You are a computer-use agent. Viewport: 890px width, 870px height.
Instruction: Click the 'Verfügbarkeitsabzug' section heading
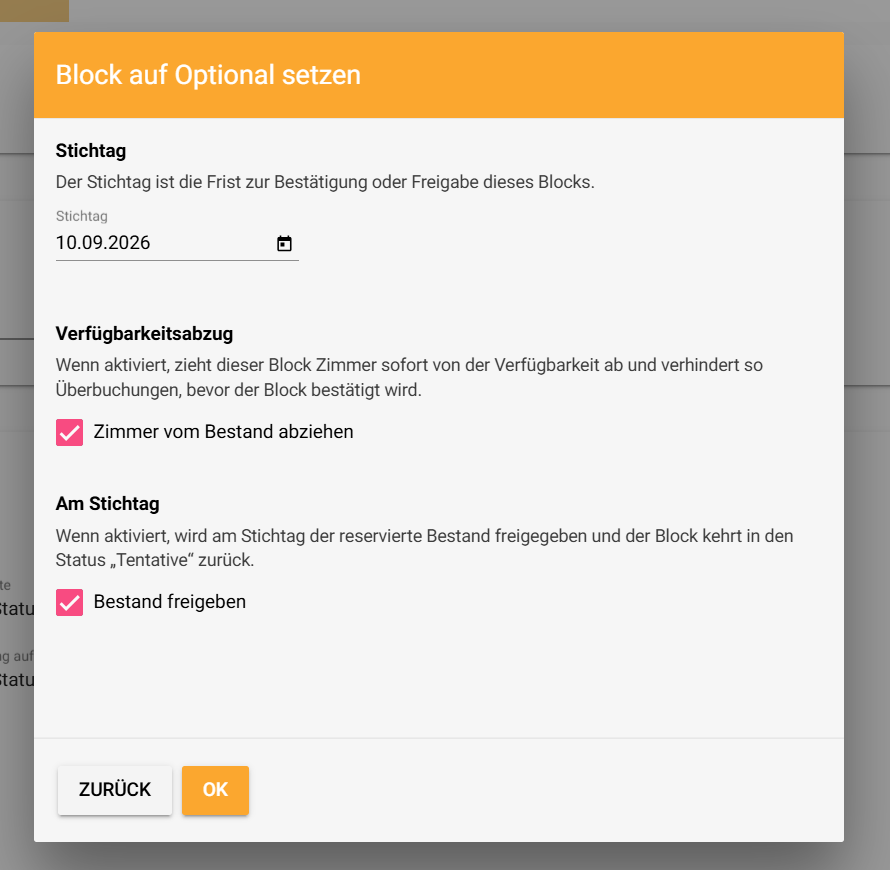click(144, 334)
